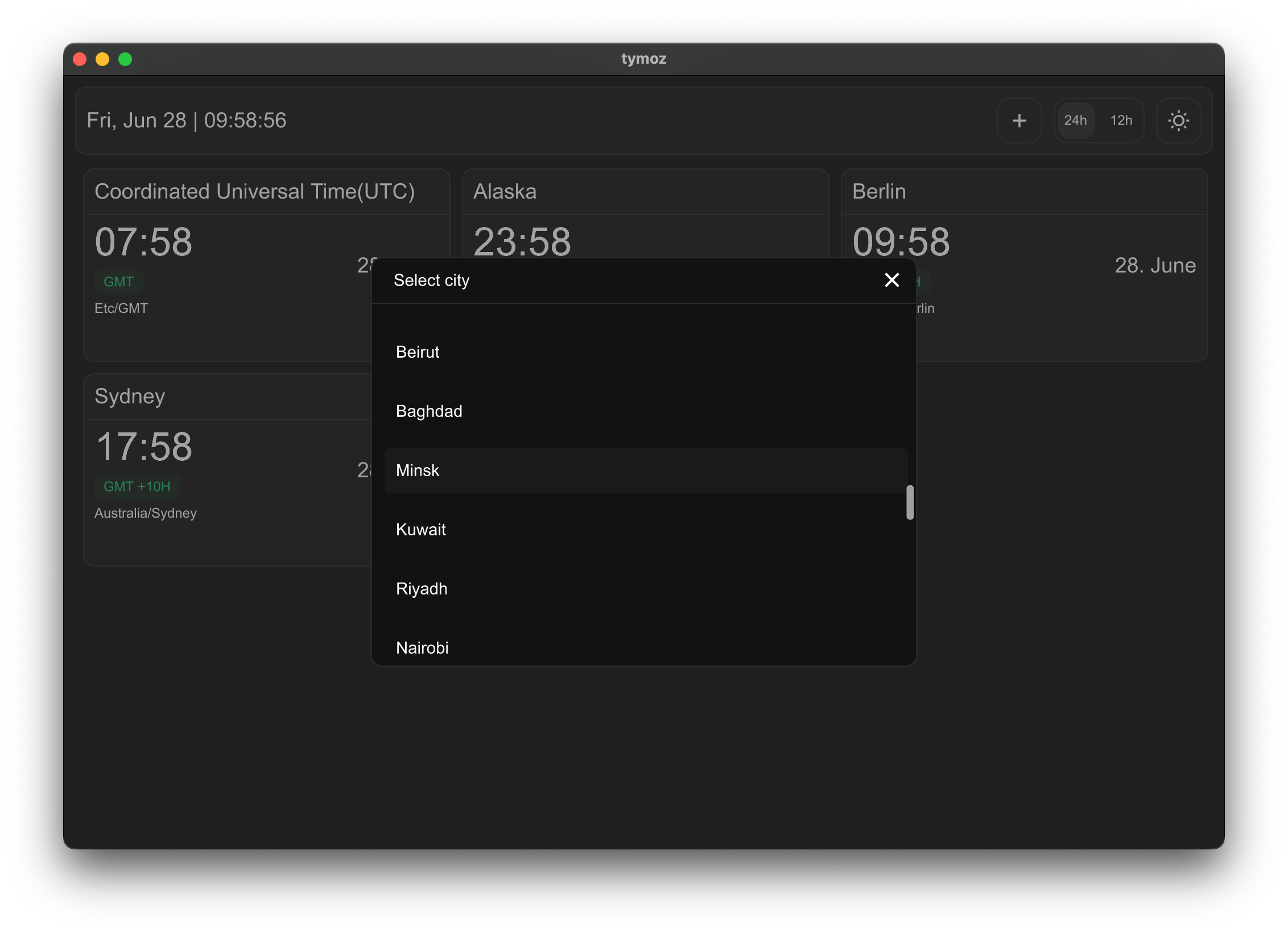Close the Select city dialog
This screenshot has width=1288, height=933.
click(x=891, y=280)
